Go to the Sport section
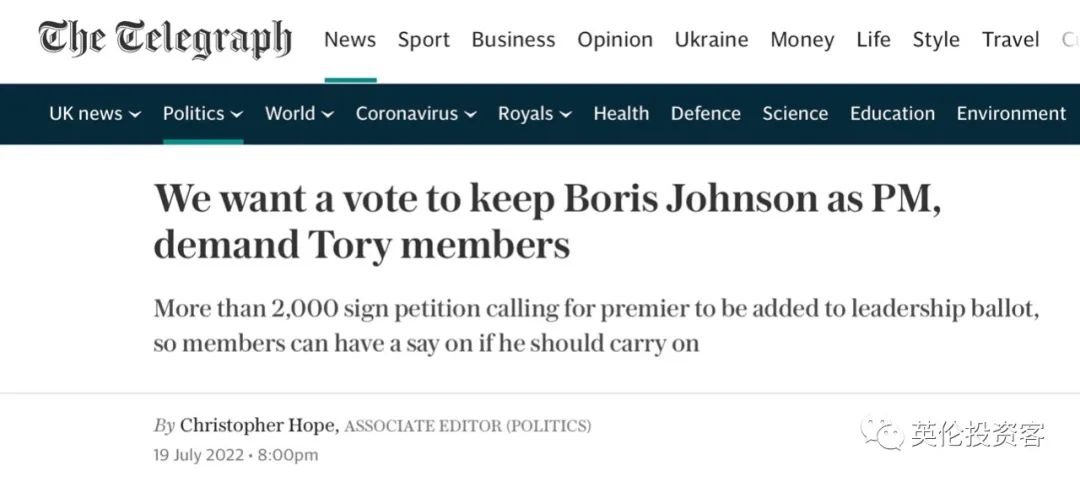 (x=424, y=40)
